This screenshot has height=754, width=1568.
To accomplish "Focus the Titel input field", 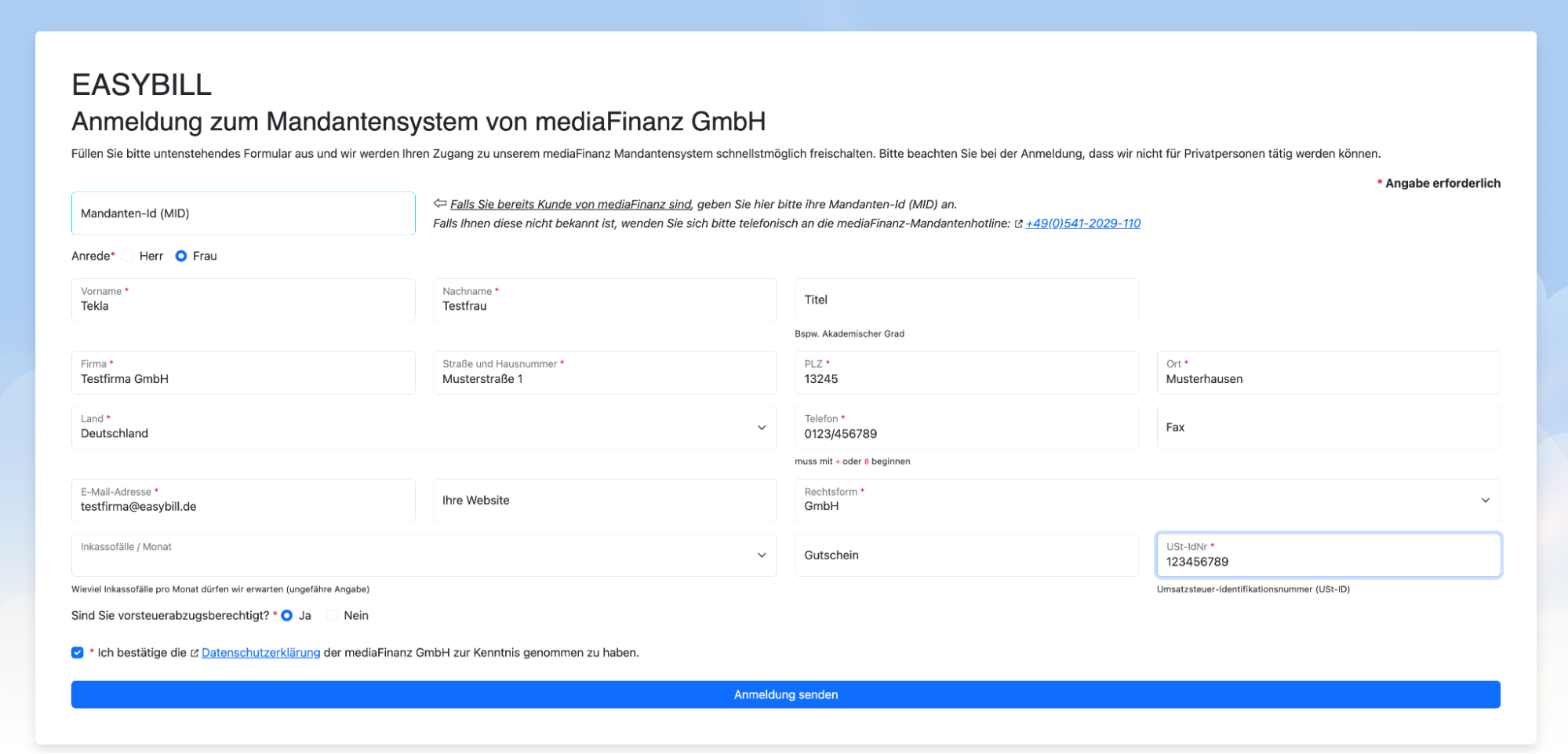I will click(966, 300).
